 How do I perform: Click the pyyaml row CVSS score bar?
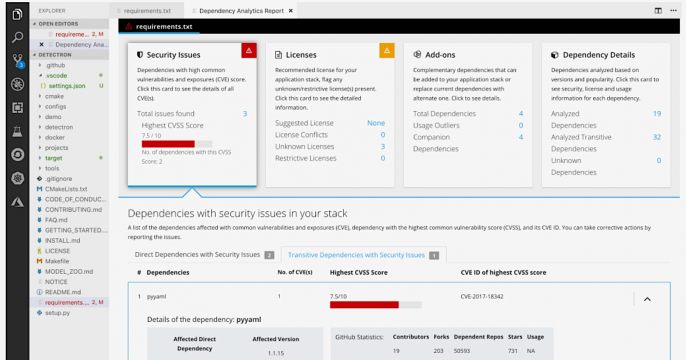coord(375,304)
